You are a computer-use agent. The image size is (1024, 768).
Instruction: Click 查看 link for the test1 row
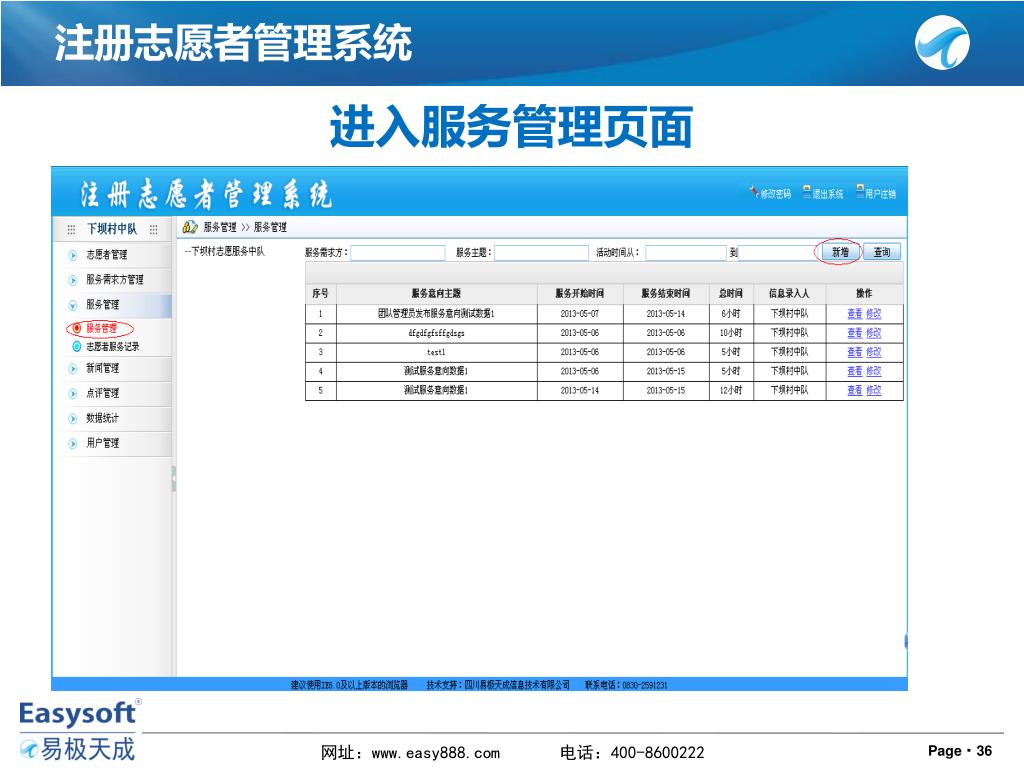854,352
